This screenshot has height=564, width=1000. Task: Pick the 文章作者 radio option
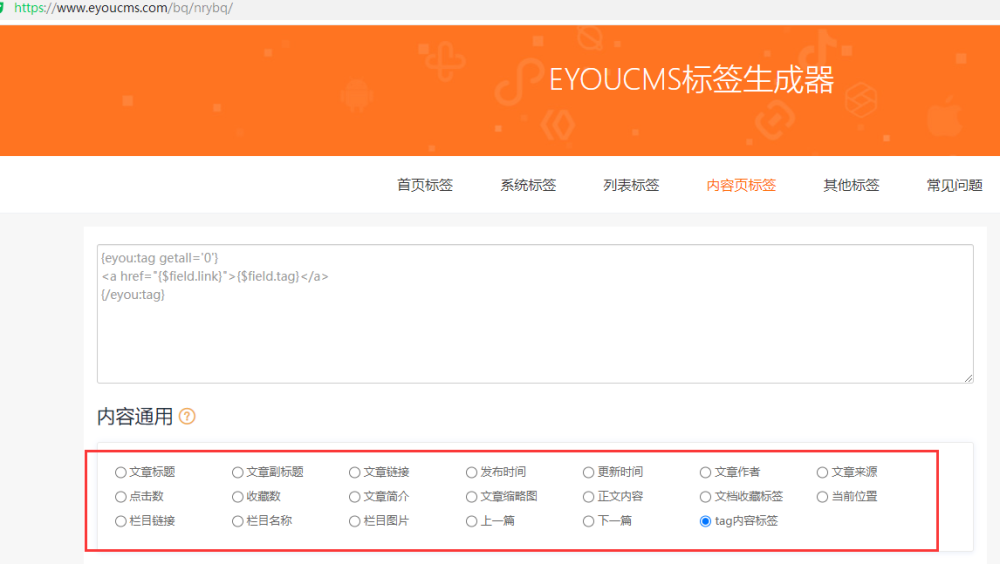point(705,472)
